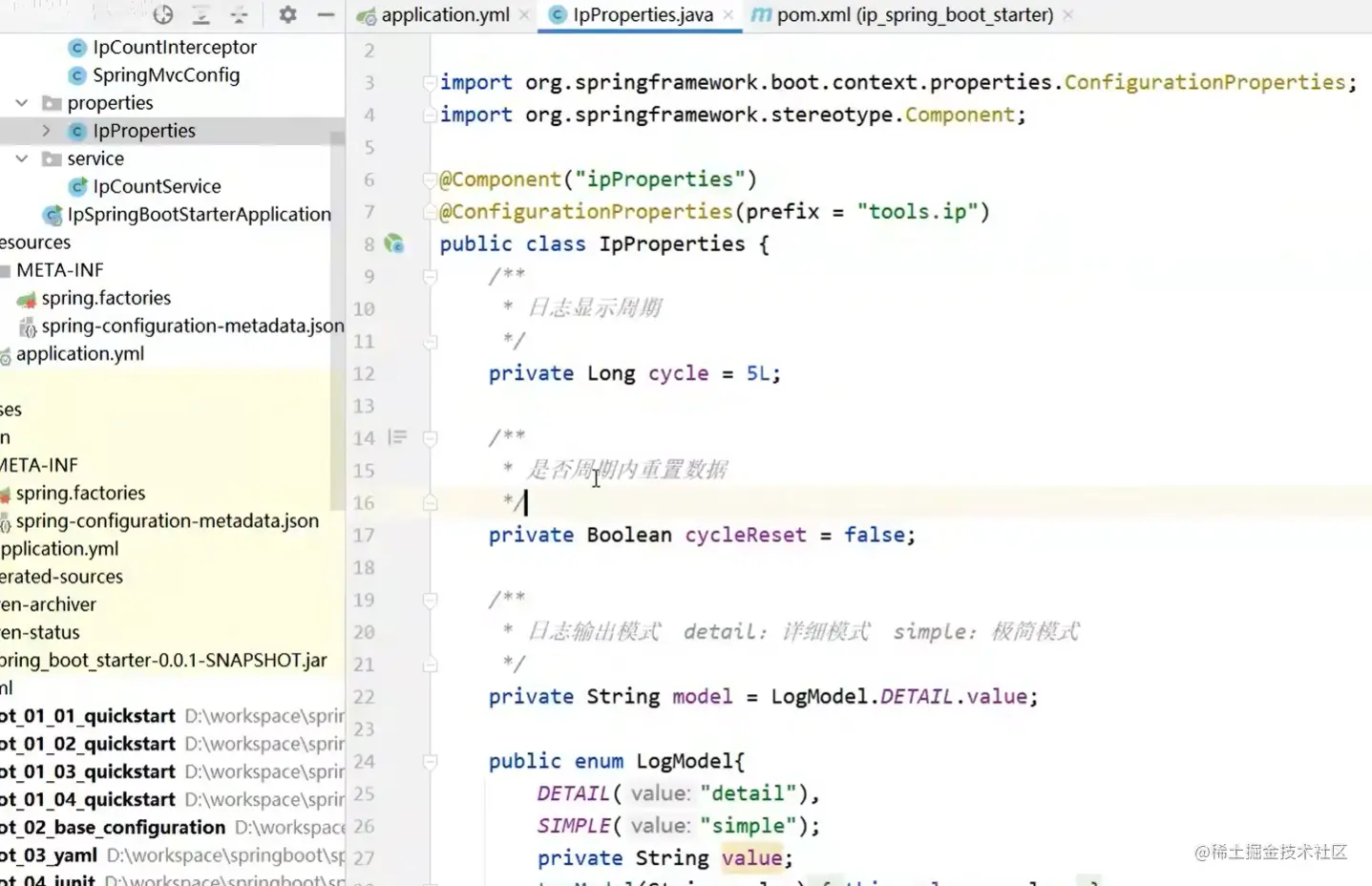The width and height of the screenshot is (1372, 886).
Task: Click the cycleReset field name
Action: (x=746, y=535)
